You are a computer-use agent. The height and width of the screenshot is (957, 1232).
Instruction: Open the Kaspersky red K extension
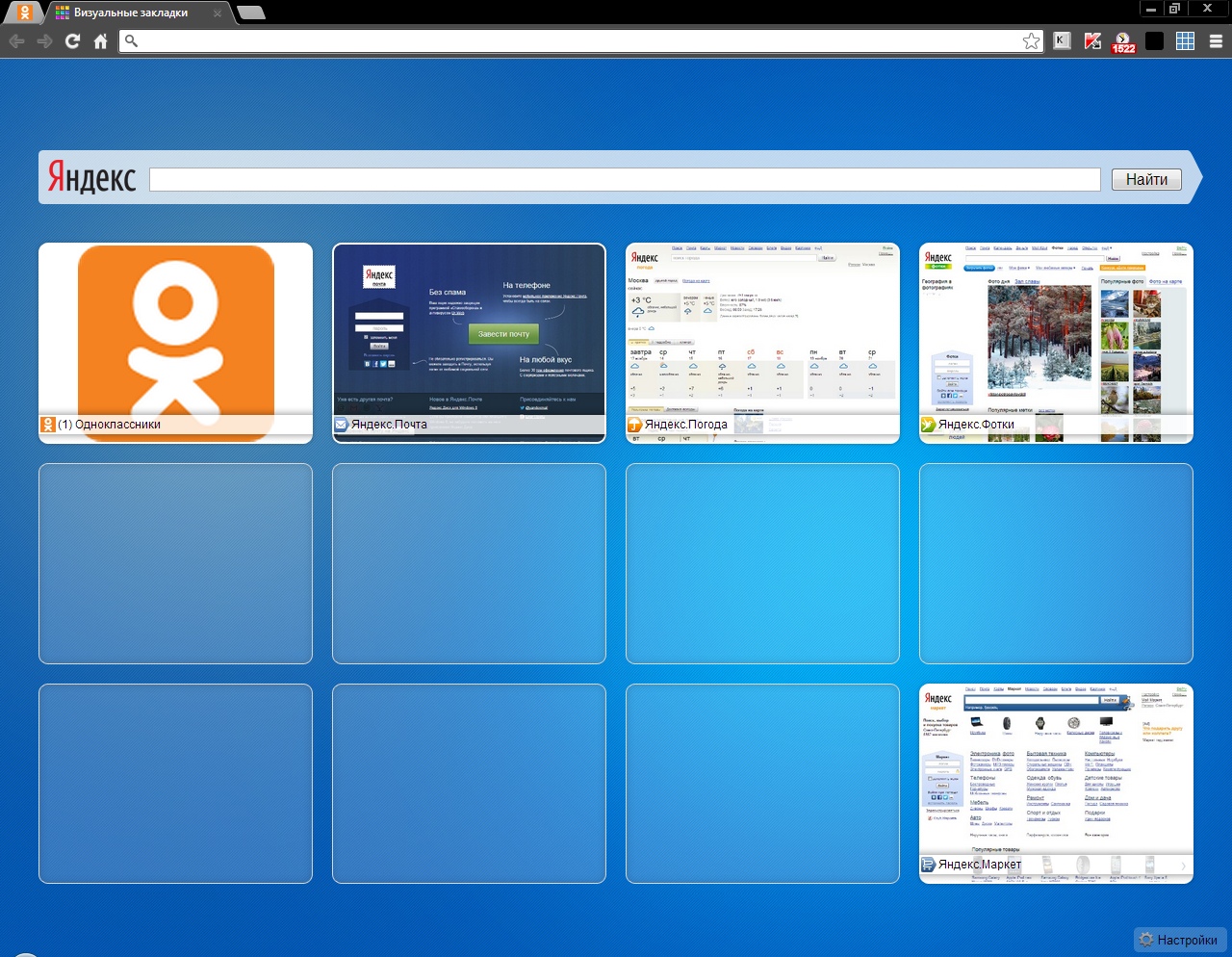point(1092,40)
